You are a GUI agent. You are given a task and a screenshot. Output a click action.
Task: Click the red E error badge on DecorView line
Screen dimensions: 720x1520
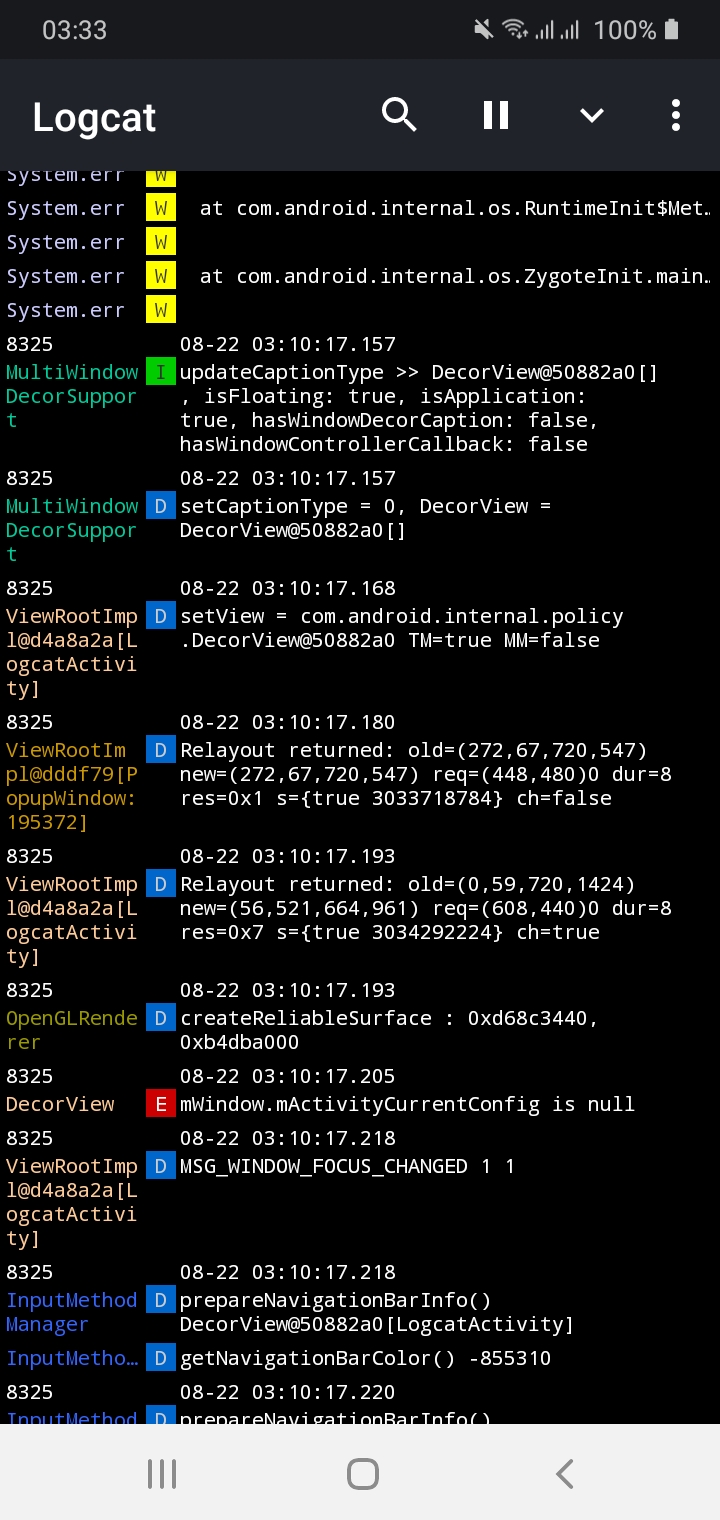(x=160, y=1103)
